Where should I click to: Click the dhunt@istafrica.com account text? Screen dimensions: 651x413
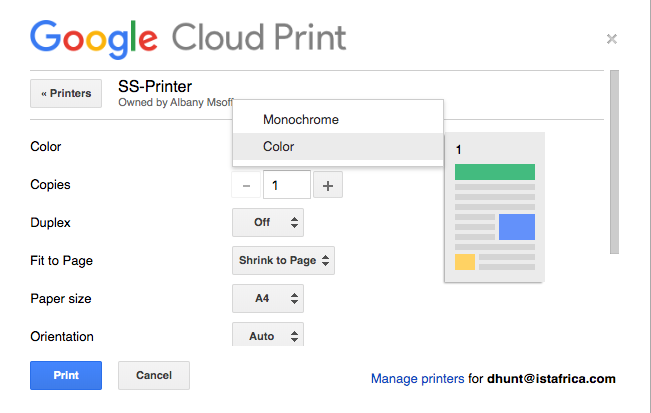[551, 379]
